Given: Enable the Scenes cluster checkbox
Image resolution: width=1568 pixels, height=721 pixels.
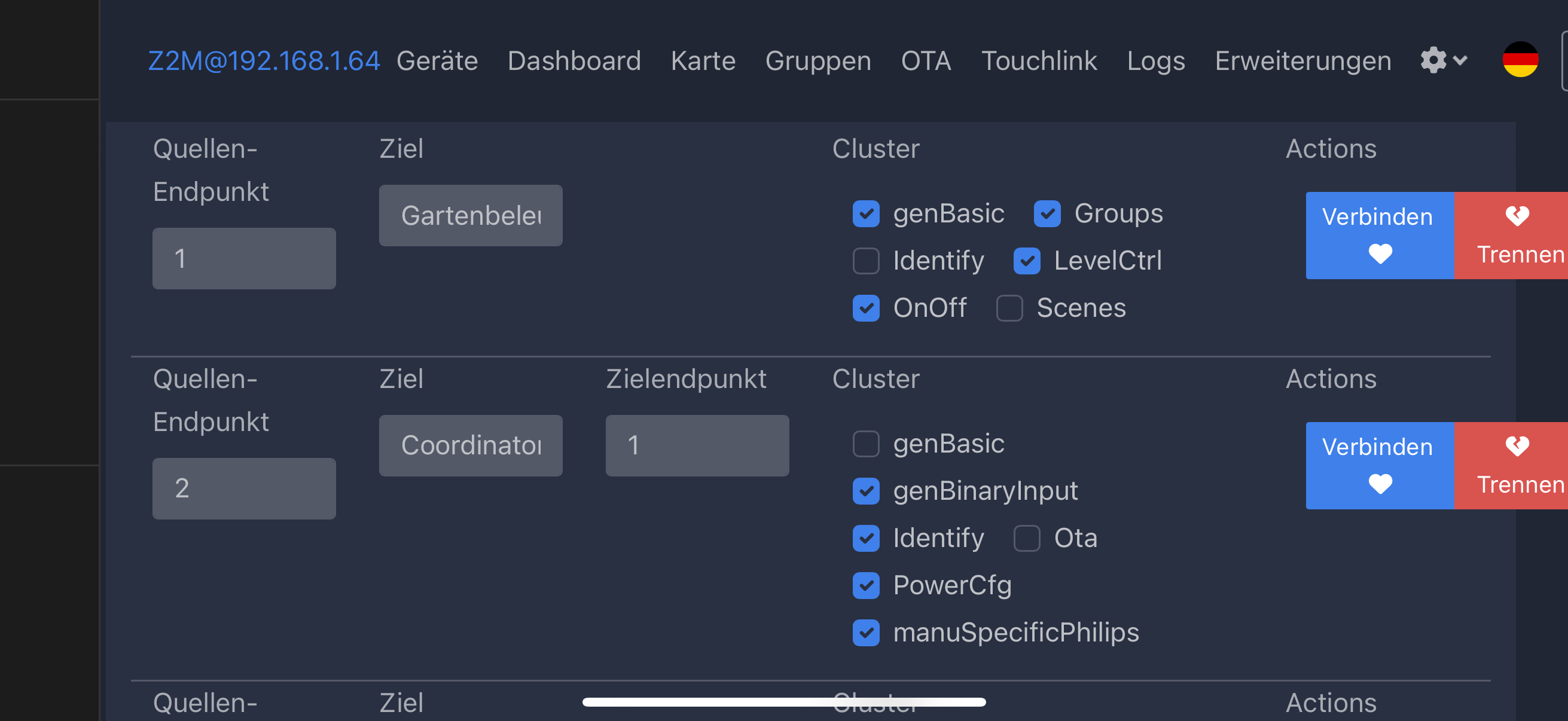Looking at the screenshot, I should tap(1009, 308).
